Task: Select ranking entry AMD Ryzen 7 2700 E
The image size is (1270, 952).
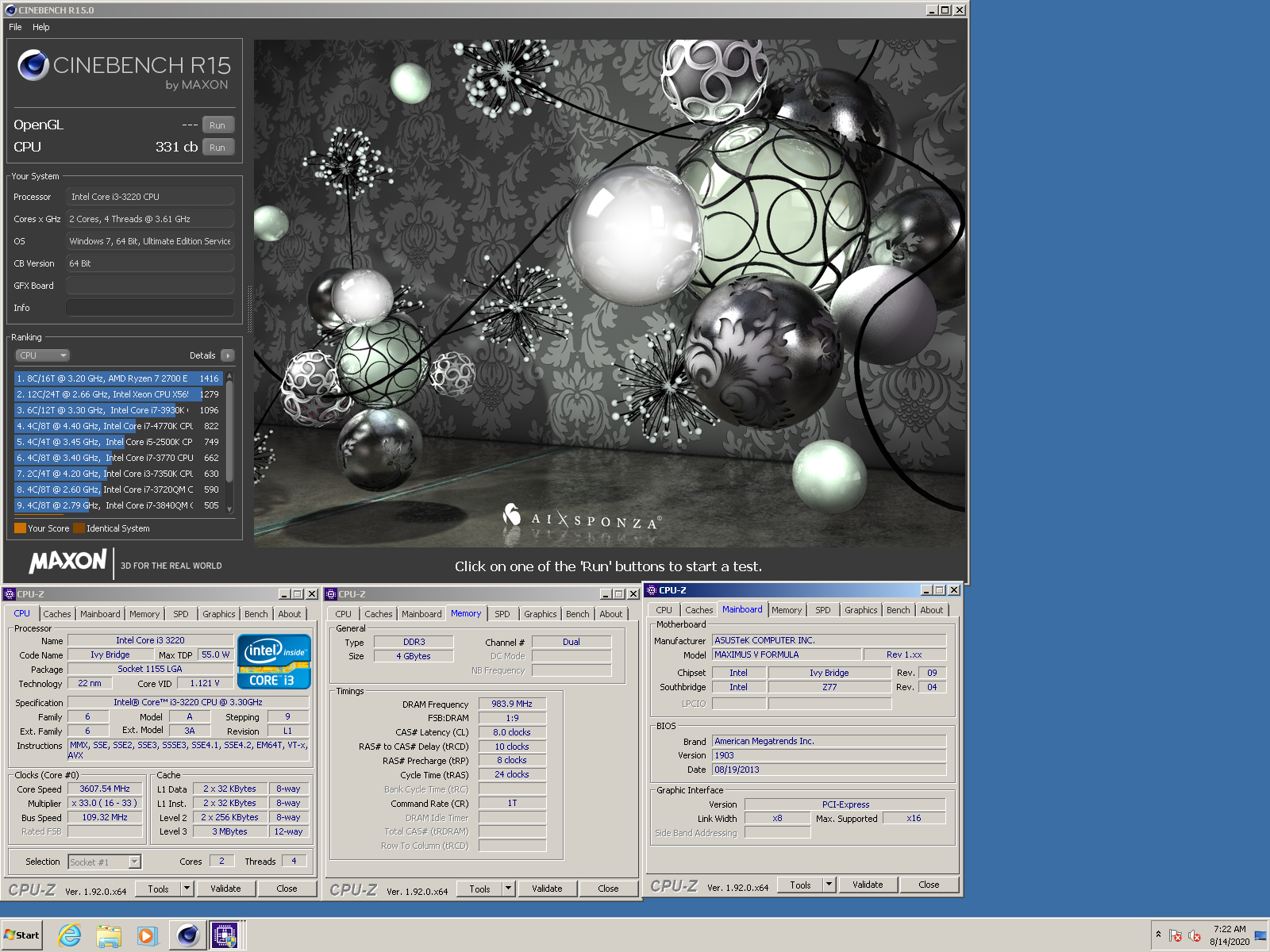Action: tap(118, 378)
